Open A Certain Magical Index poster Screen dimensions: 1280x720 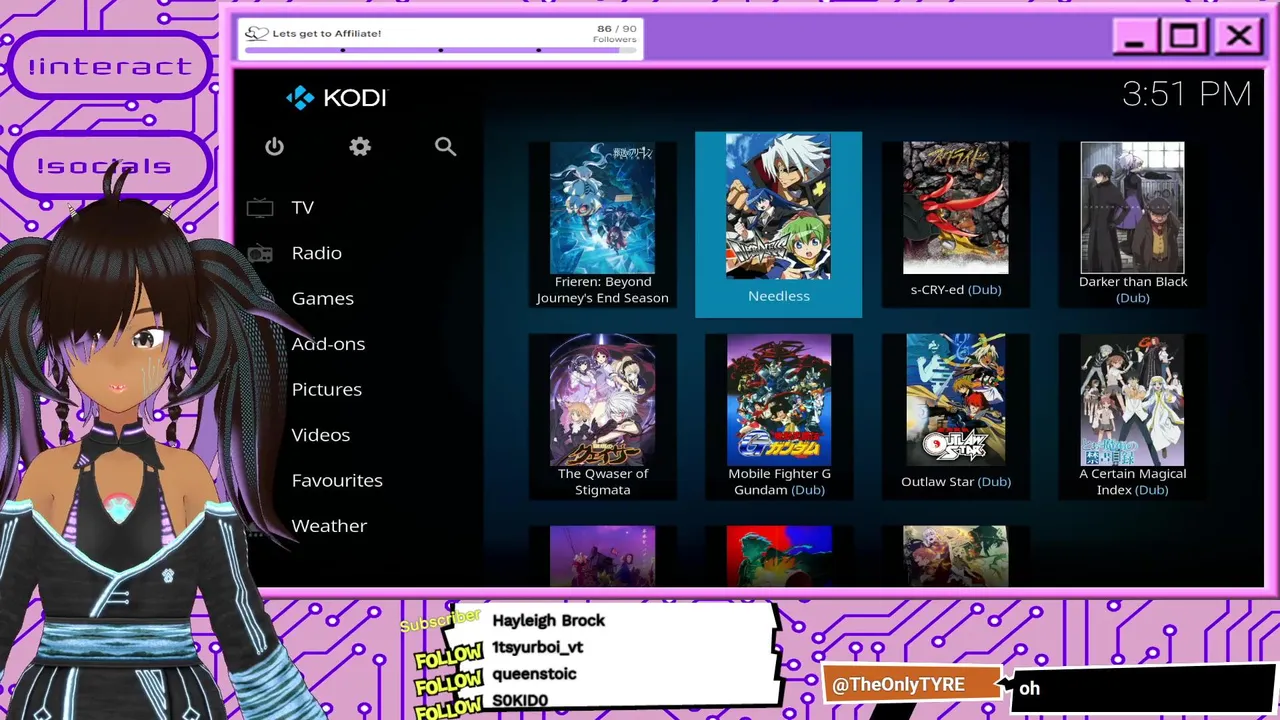click(1132, 400)
